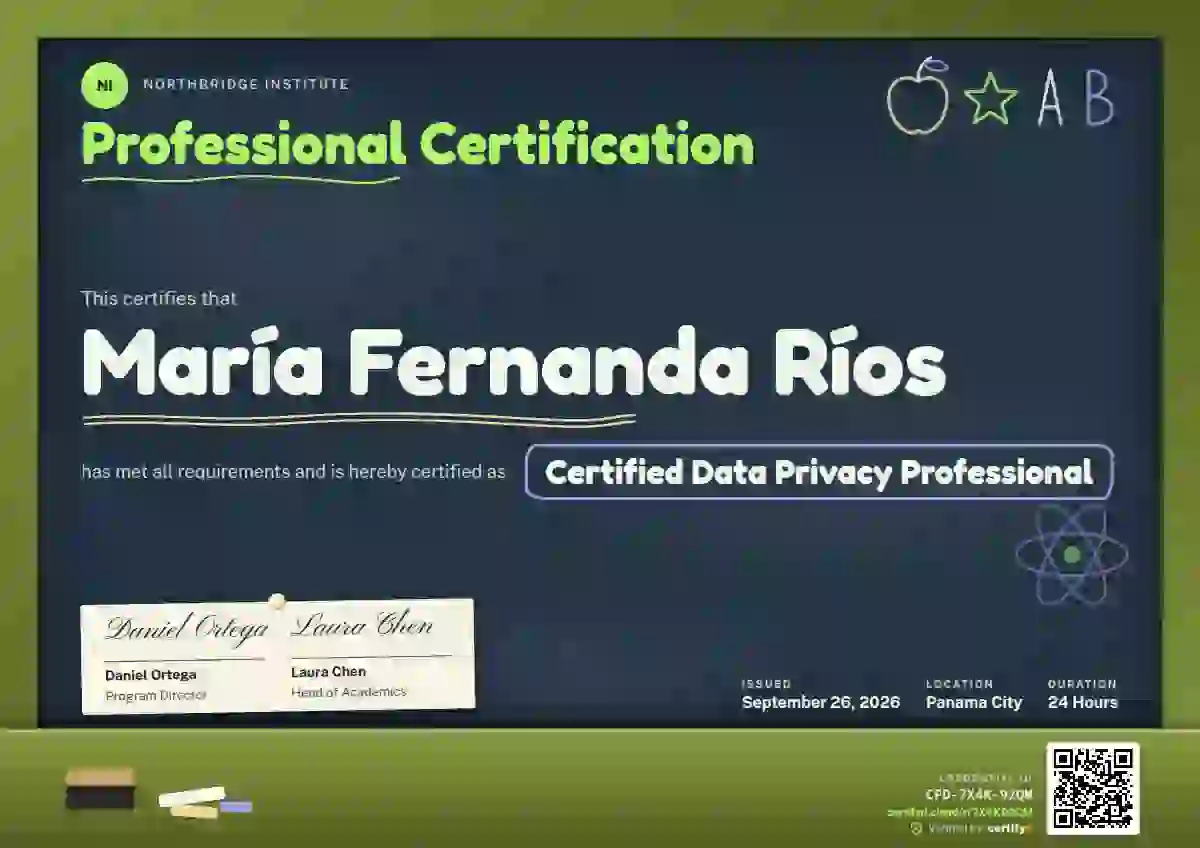Image resolution: width=1200 pixels, height=848 pixels.
Task: Click the recipient name María Fernanda Ríos
Action: (x=513, y=361)
